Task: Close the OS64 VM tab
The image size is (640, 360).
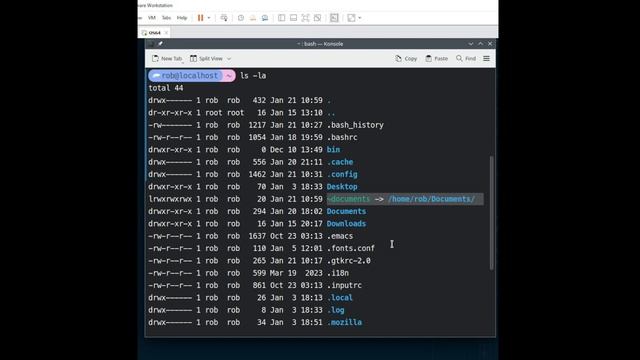Action: [166, 33]
